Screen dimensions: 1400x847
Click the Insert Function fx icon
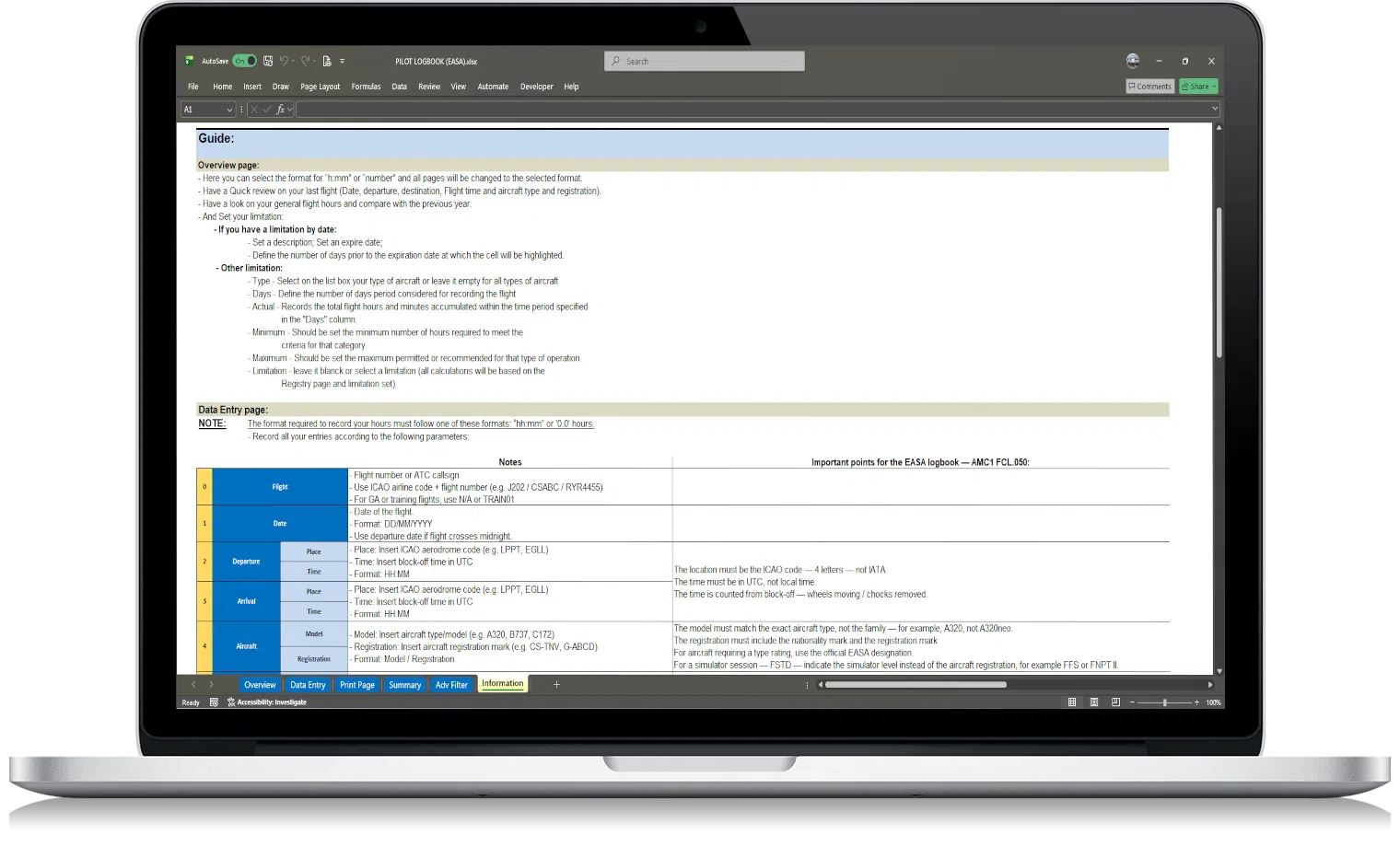280,110
